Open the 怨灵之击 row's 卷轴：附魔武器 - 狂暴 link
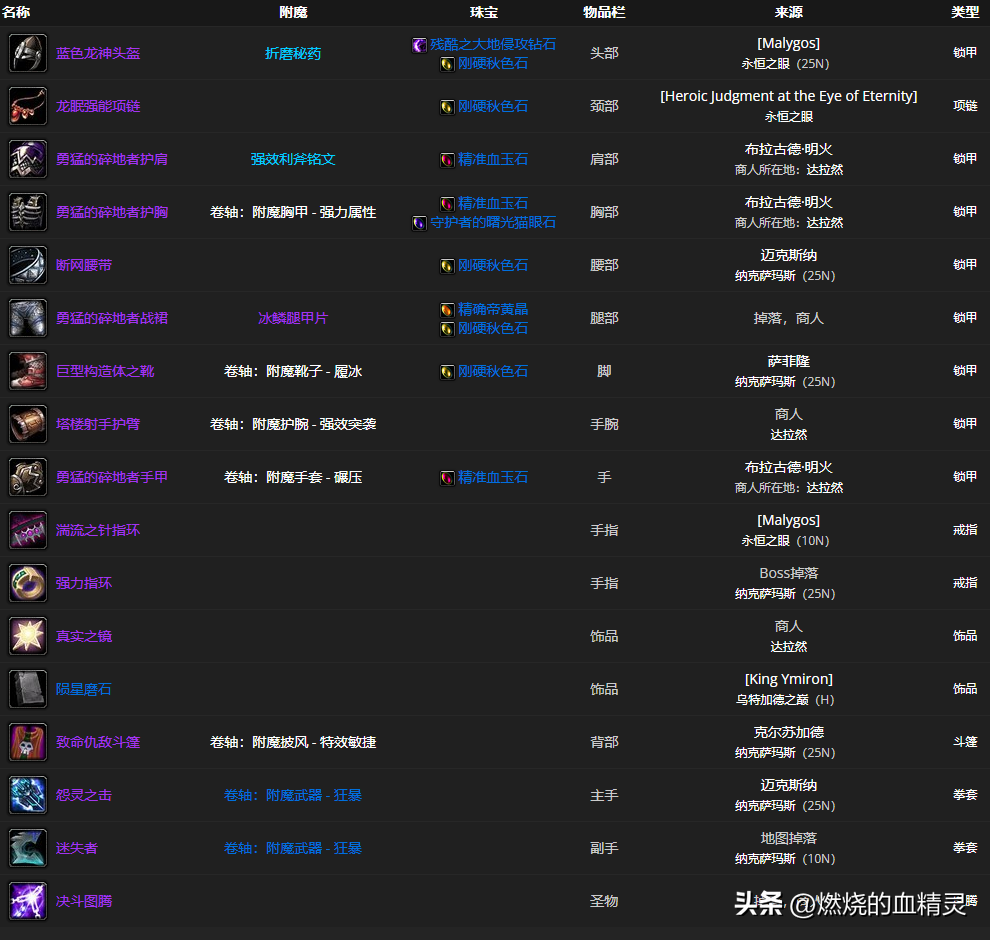Image resolution: width=990 pixels, height=940 pixels. coord(293,795)
